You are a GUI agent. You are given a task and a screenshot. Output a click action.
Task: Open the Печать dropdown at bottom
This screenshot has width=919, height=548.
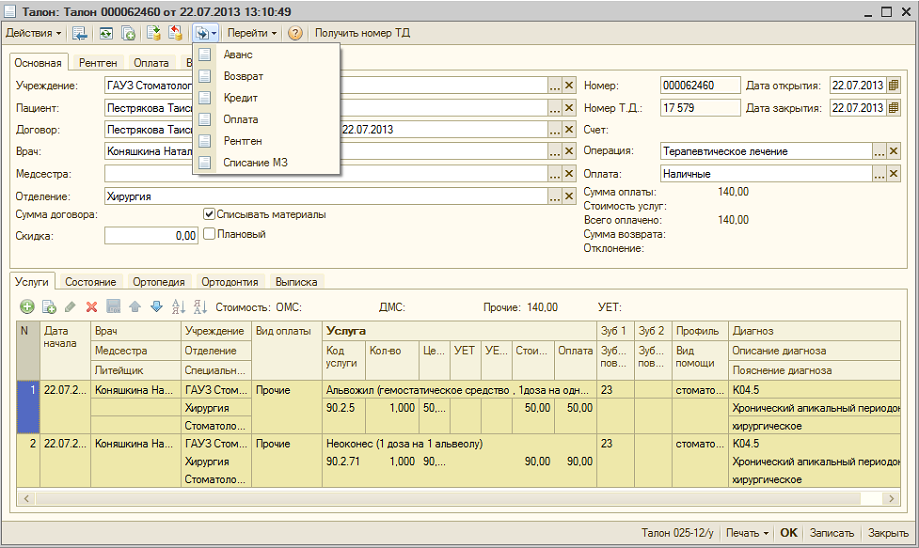[747, 533]
